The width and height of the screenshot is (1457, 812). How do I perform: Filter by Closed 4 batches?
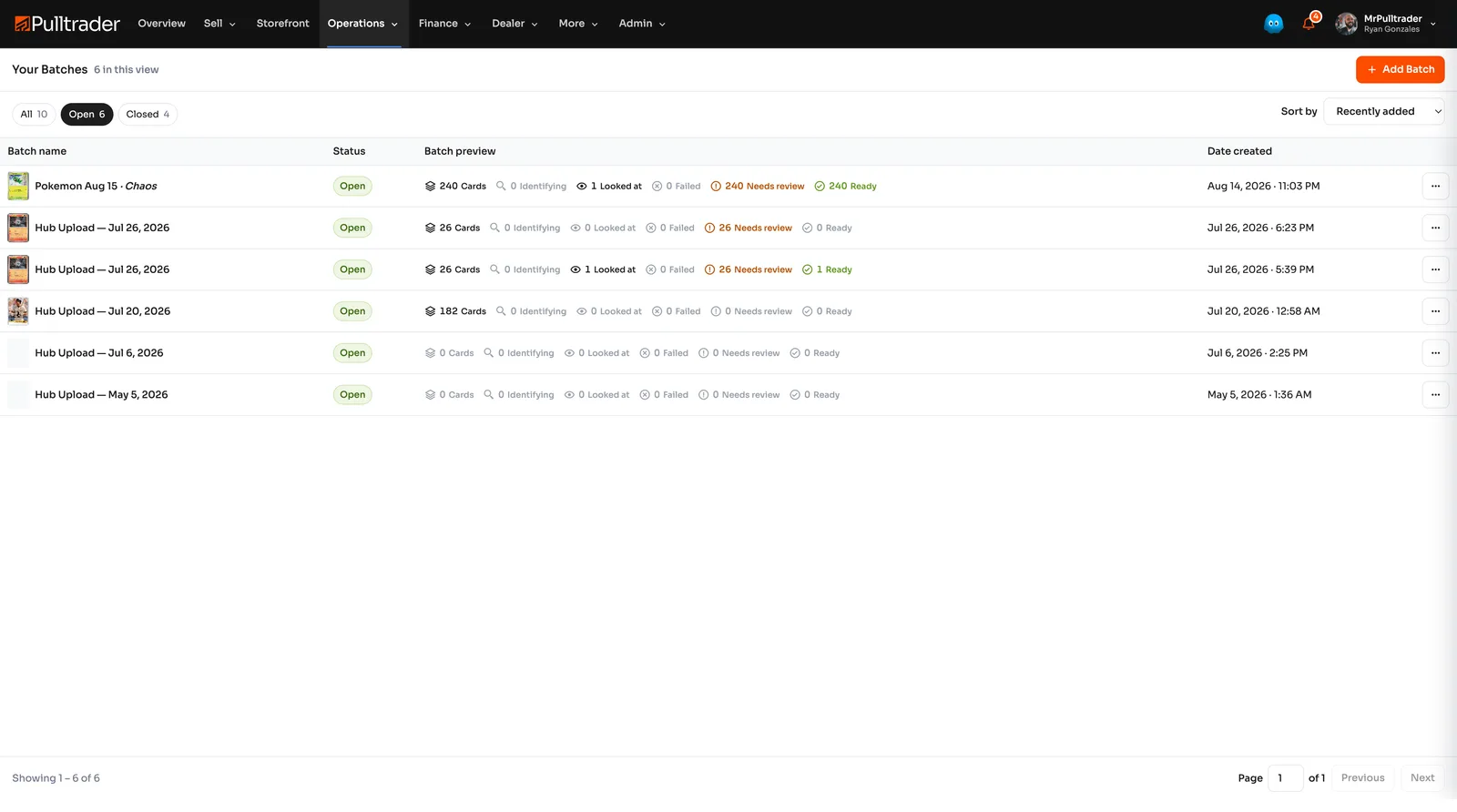coord(148,115)
